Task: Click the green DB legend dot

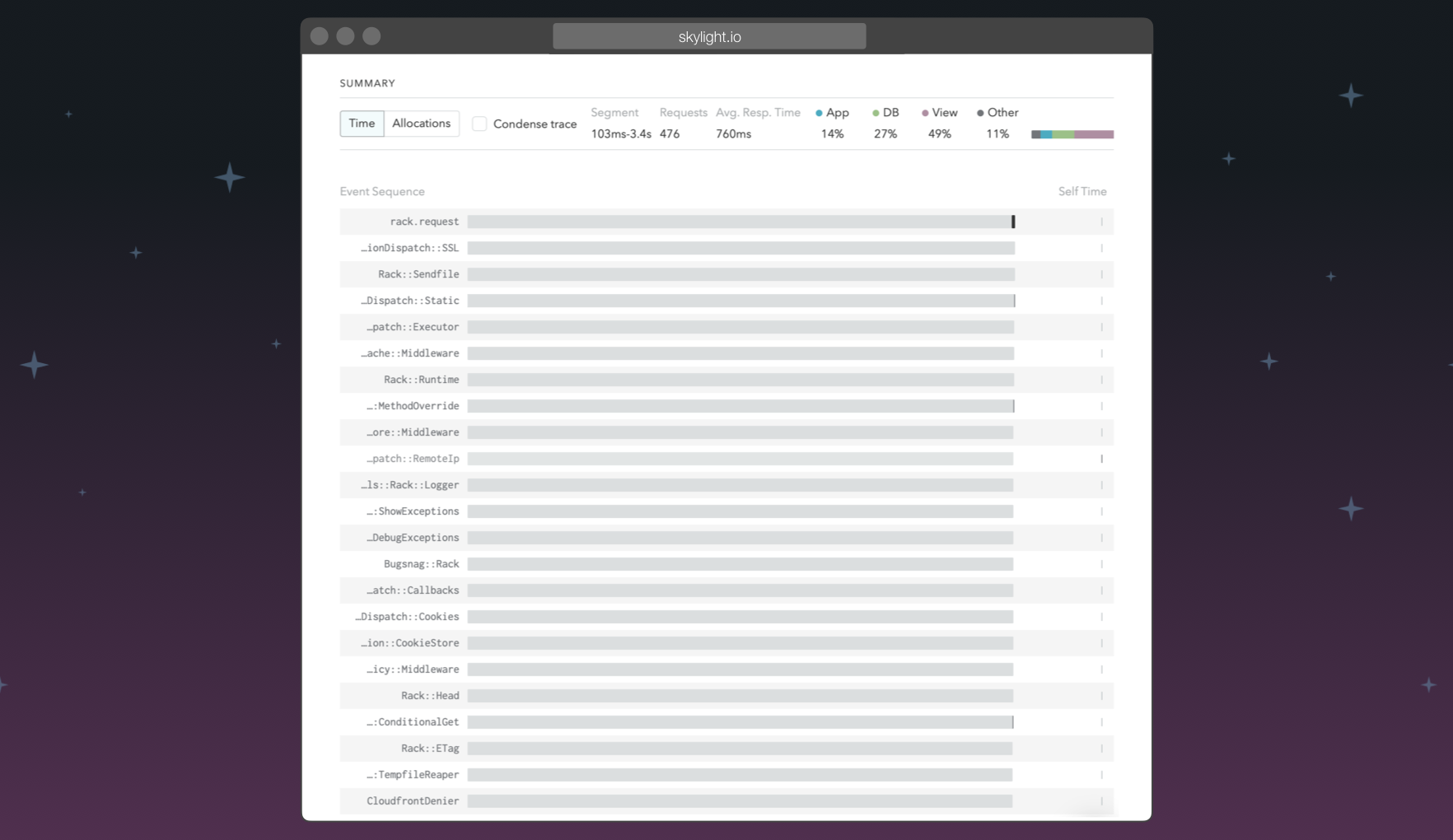Action: [x=876, y=113]
